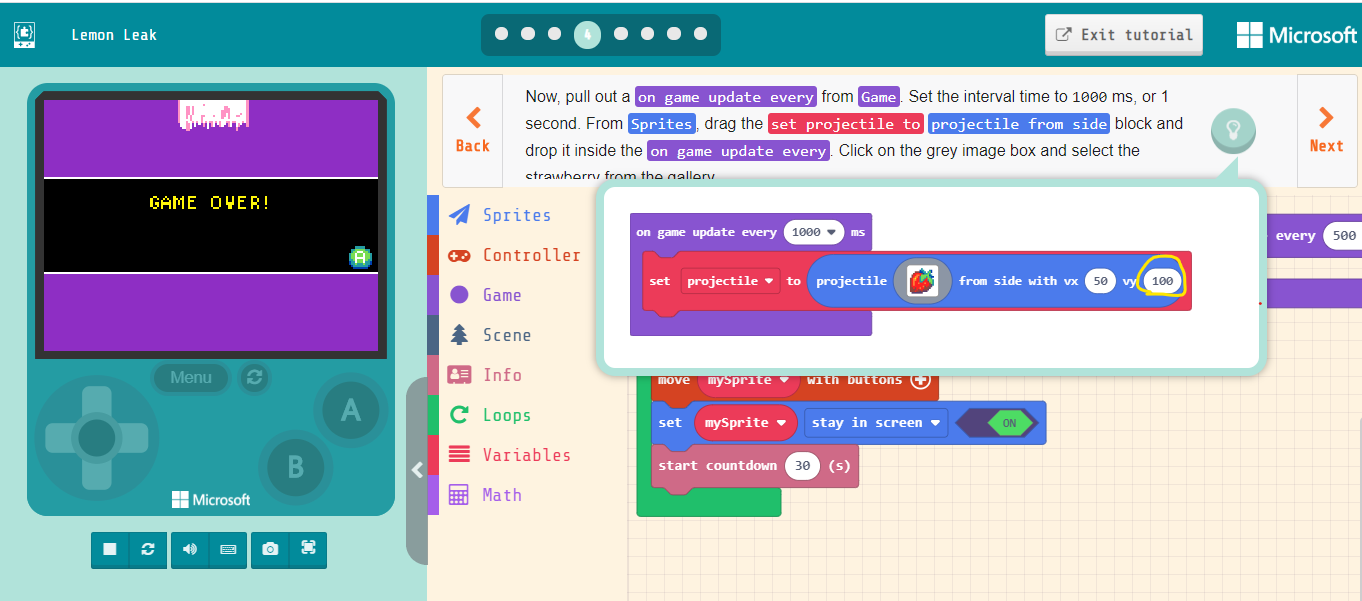Open the 1000 ms interval dropdown in hint

pos(814,232)
